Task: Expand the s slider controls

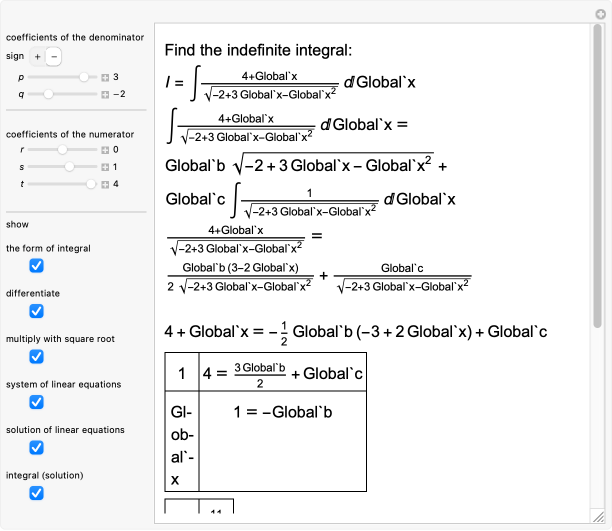Action: tap(105, 167)
